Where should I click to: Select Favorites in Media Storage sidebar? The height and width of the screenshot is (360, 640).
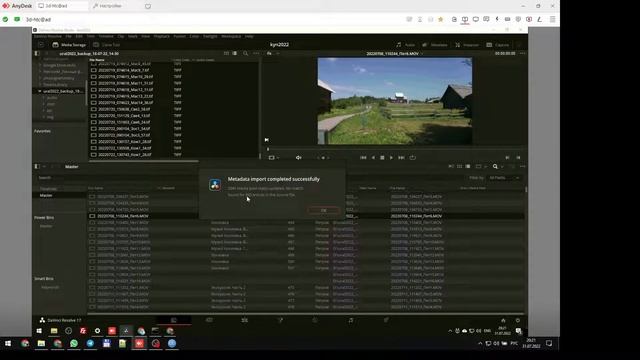(x=42, y=131)
